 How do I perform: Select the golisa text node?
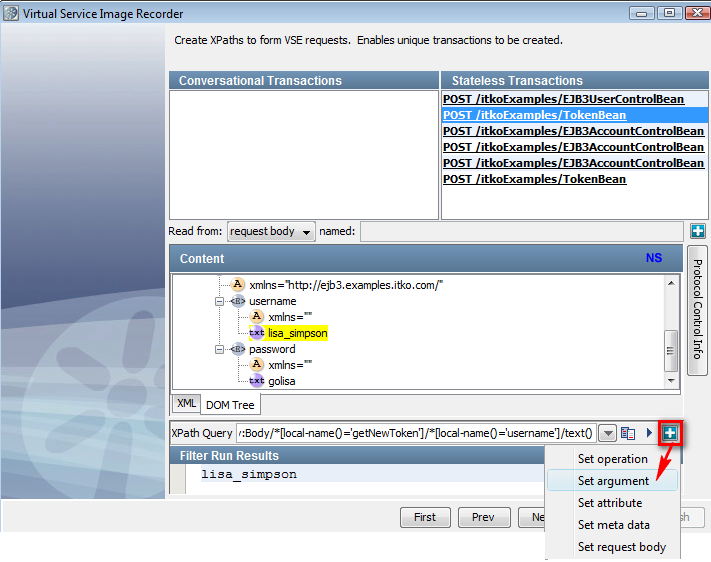282,381
